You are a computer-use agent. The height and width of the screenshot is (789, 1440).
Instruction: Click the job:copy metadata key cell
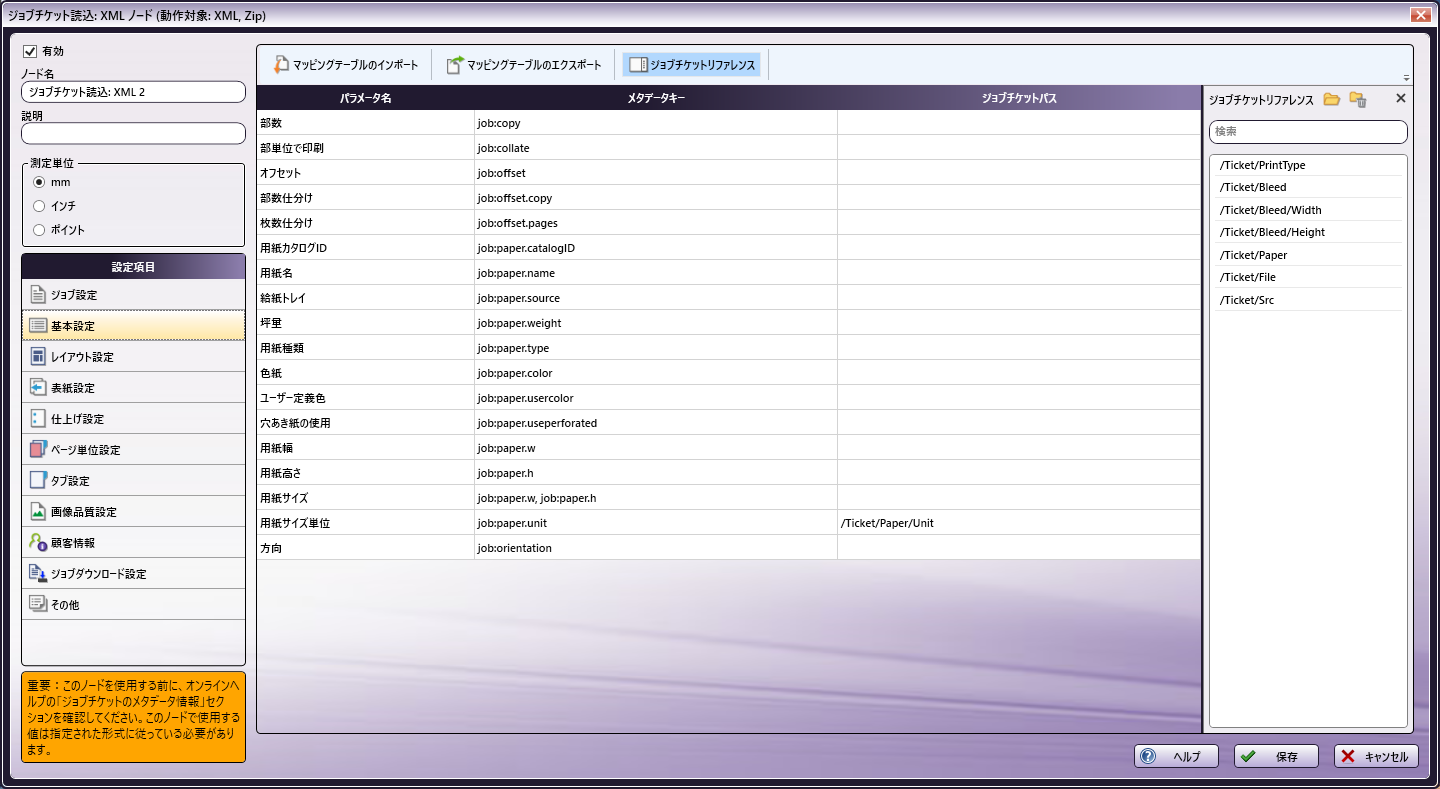click(656, 123)
